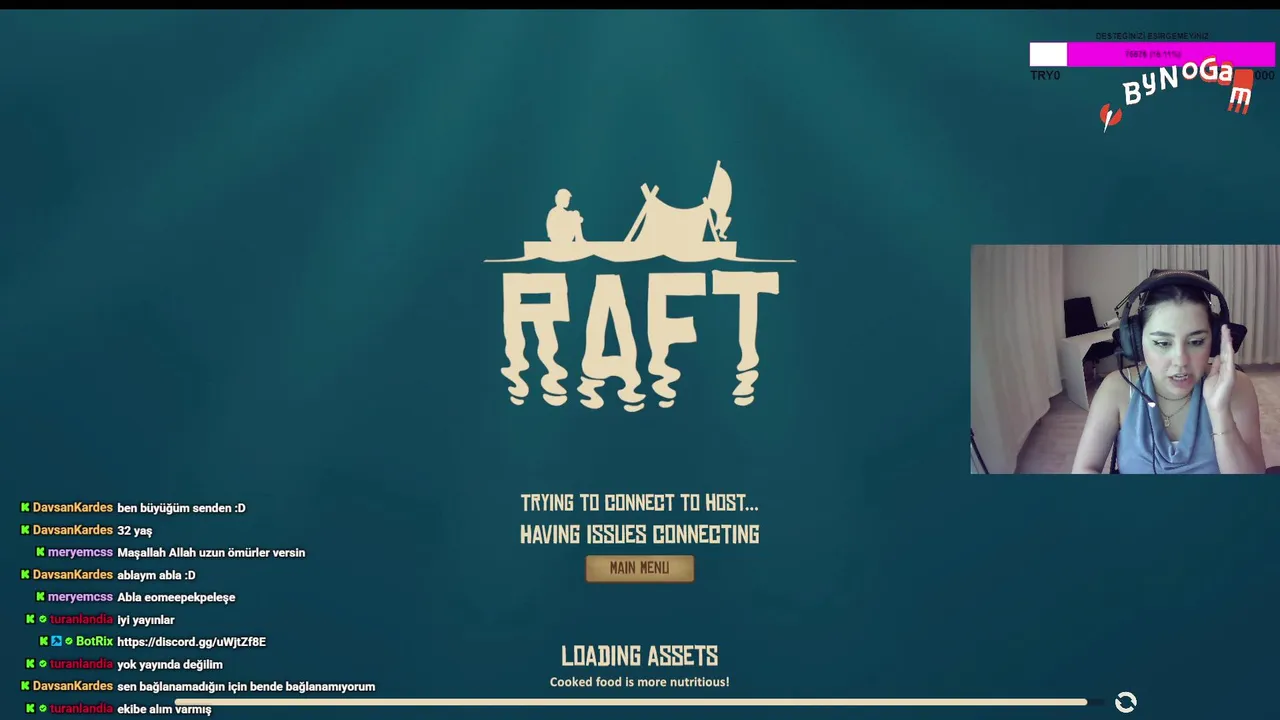Click DavsanKardes username on "ben büyüğüm senden" message

pyautogui.click(x=73, y=508)
